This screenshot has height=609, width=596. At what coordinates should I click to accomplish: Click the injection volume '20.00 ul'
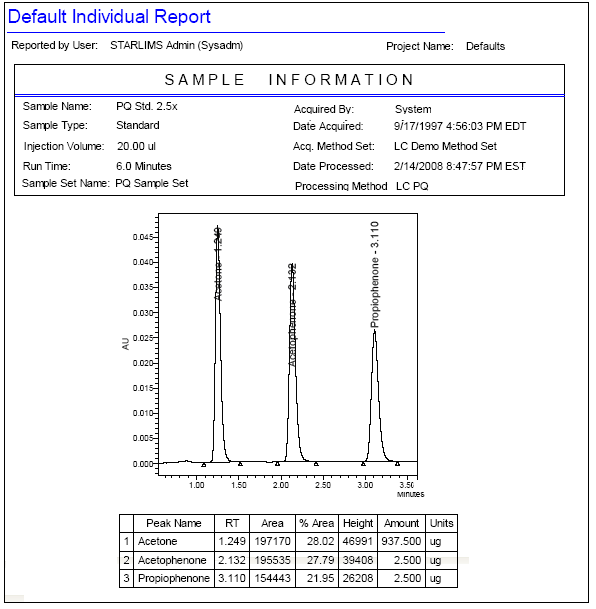pos(136,146)
